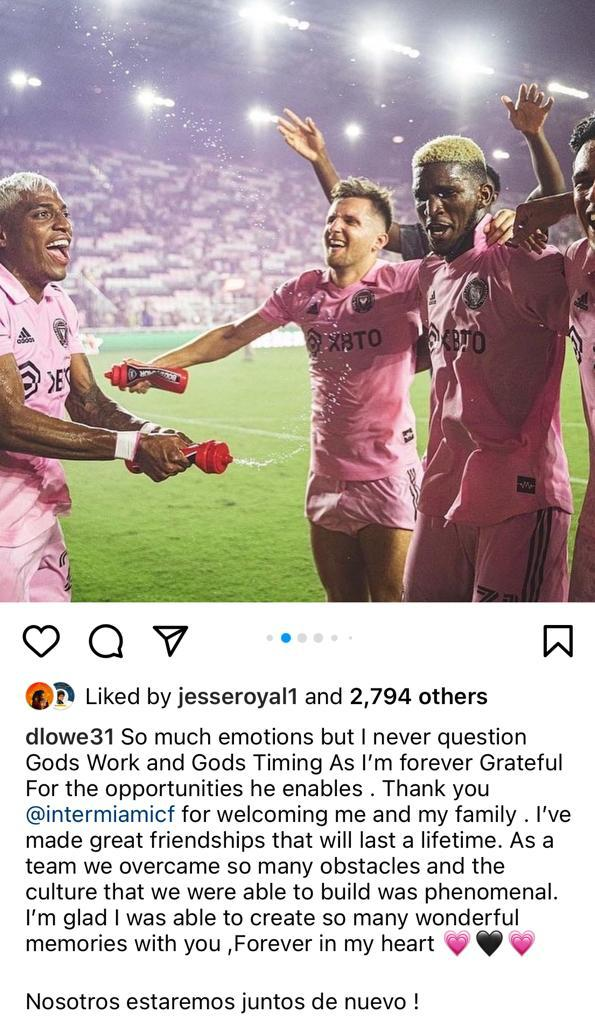The height and width of the screenshot is (1024, 595).
Task: Open comments with speech bubble icon
Action: tap(106, 641)
